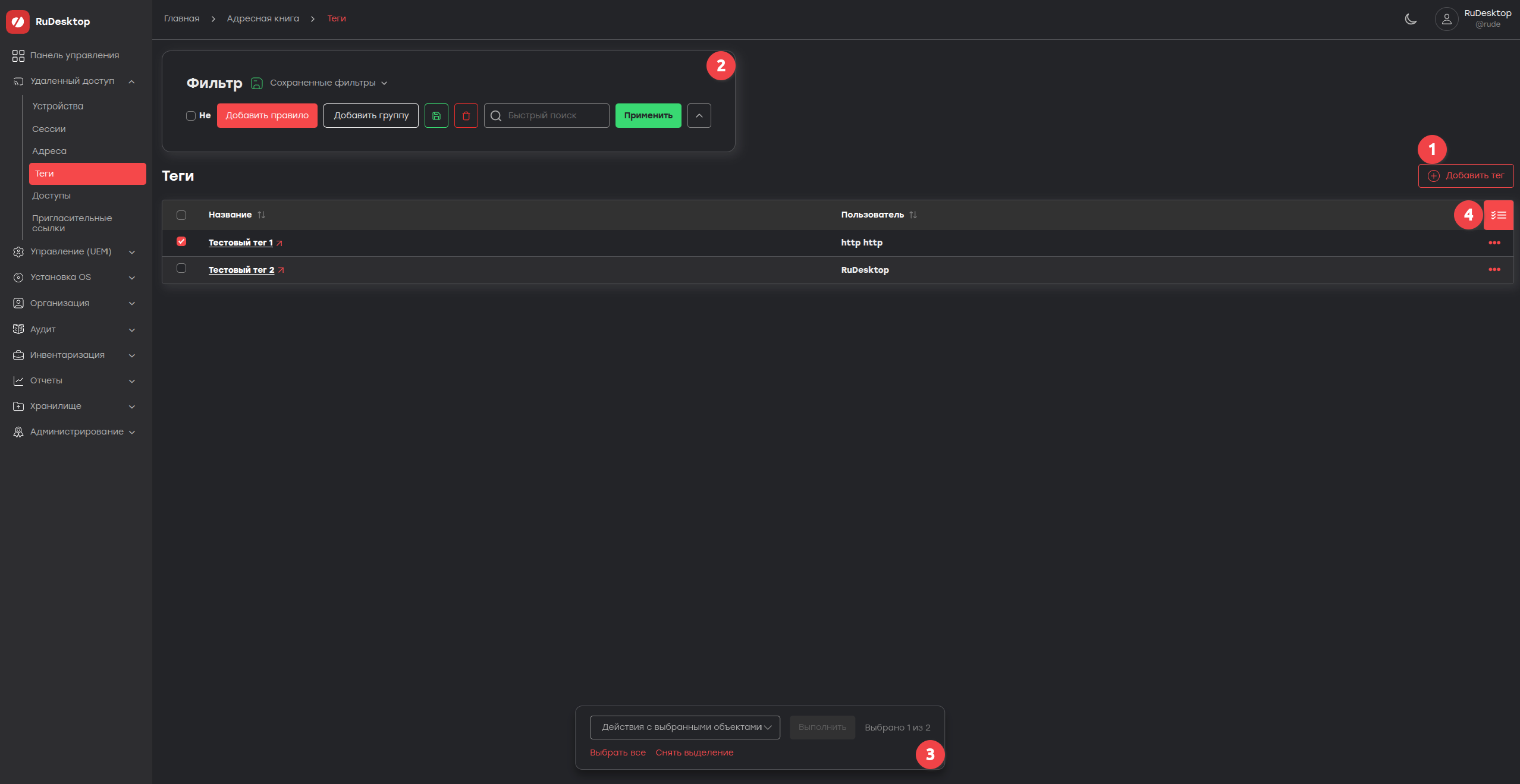Click into Быстрый поиск search field

546,115
